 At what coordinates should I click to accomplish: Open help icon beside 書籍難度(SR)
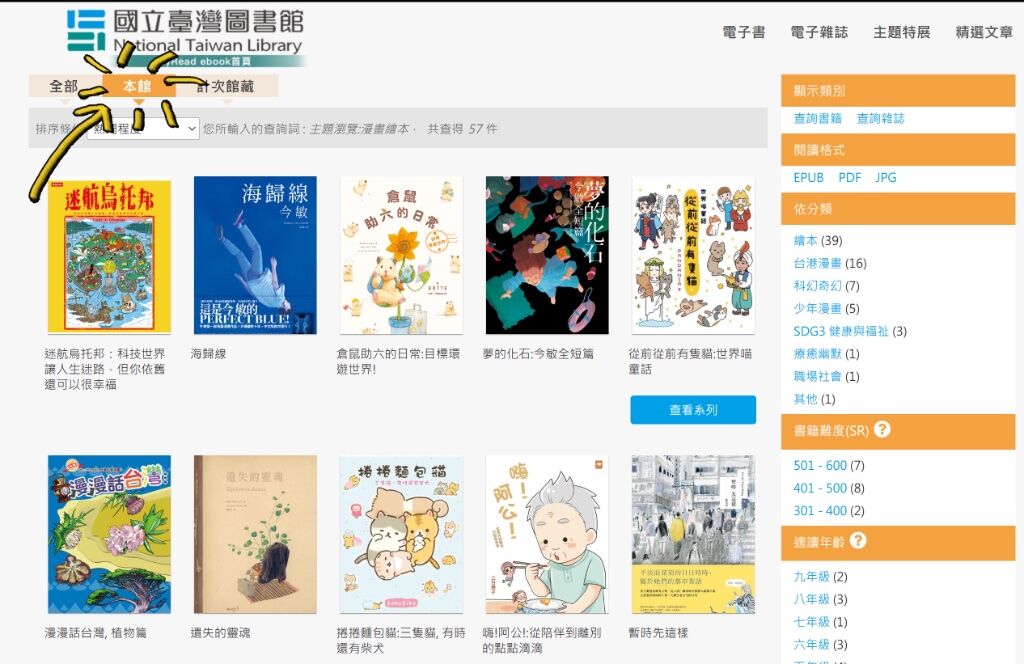[x=882, y=429]
